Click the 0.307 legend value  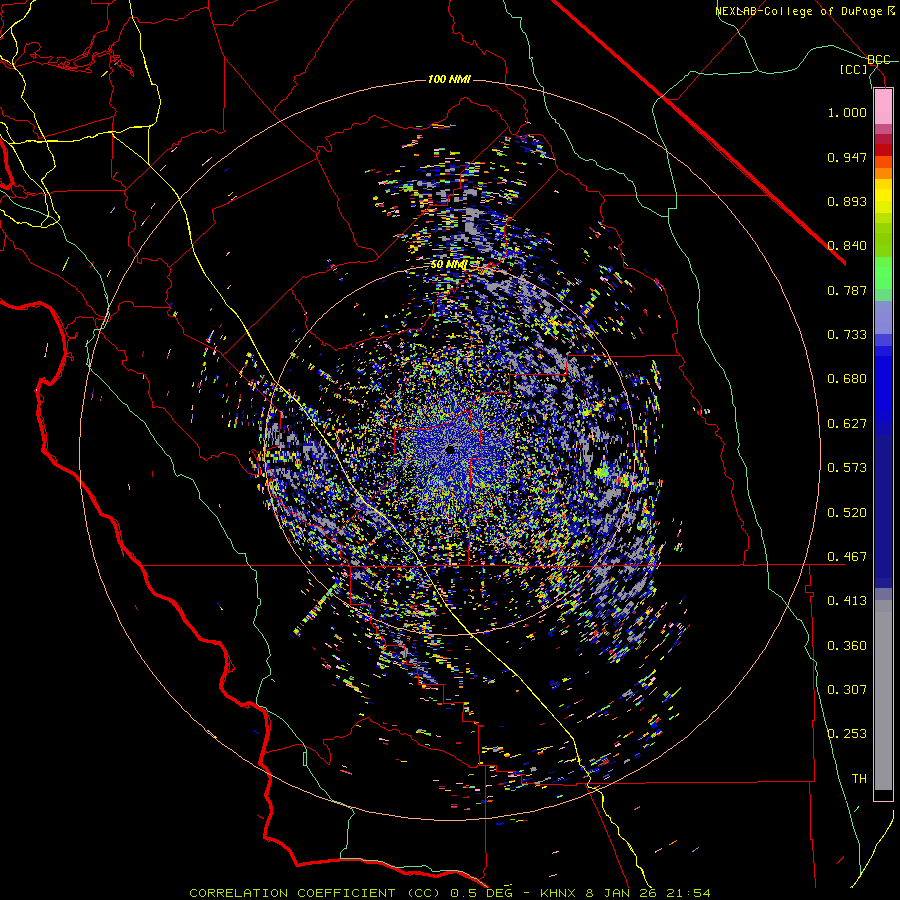point(847,689)
